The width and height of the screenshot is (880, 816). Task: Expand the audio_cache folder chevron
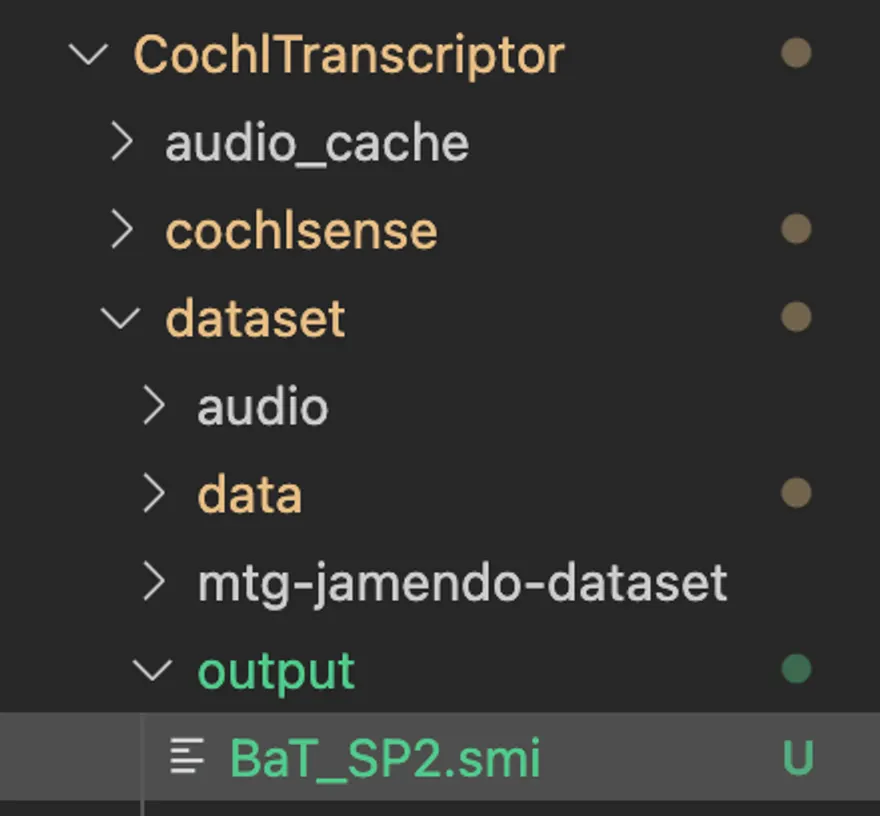[122, 143]
